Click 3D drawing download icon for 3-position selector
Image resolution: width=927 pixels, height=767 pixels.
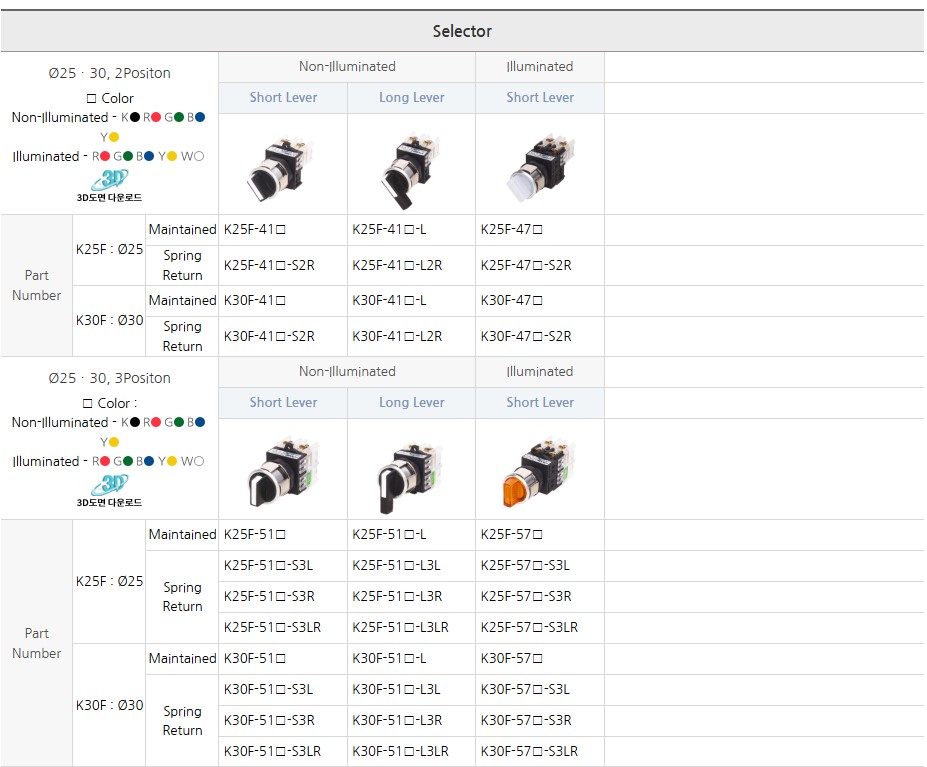pos(109,491)
